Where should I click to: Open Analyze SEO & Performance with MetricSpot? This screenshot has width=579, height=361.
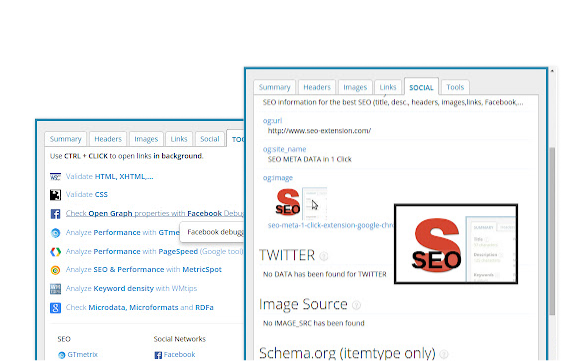[144, 269]
